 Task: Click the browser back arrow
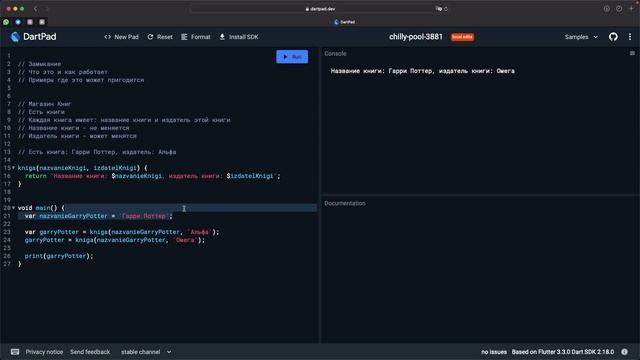[36, 9]
